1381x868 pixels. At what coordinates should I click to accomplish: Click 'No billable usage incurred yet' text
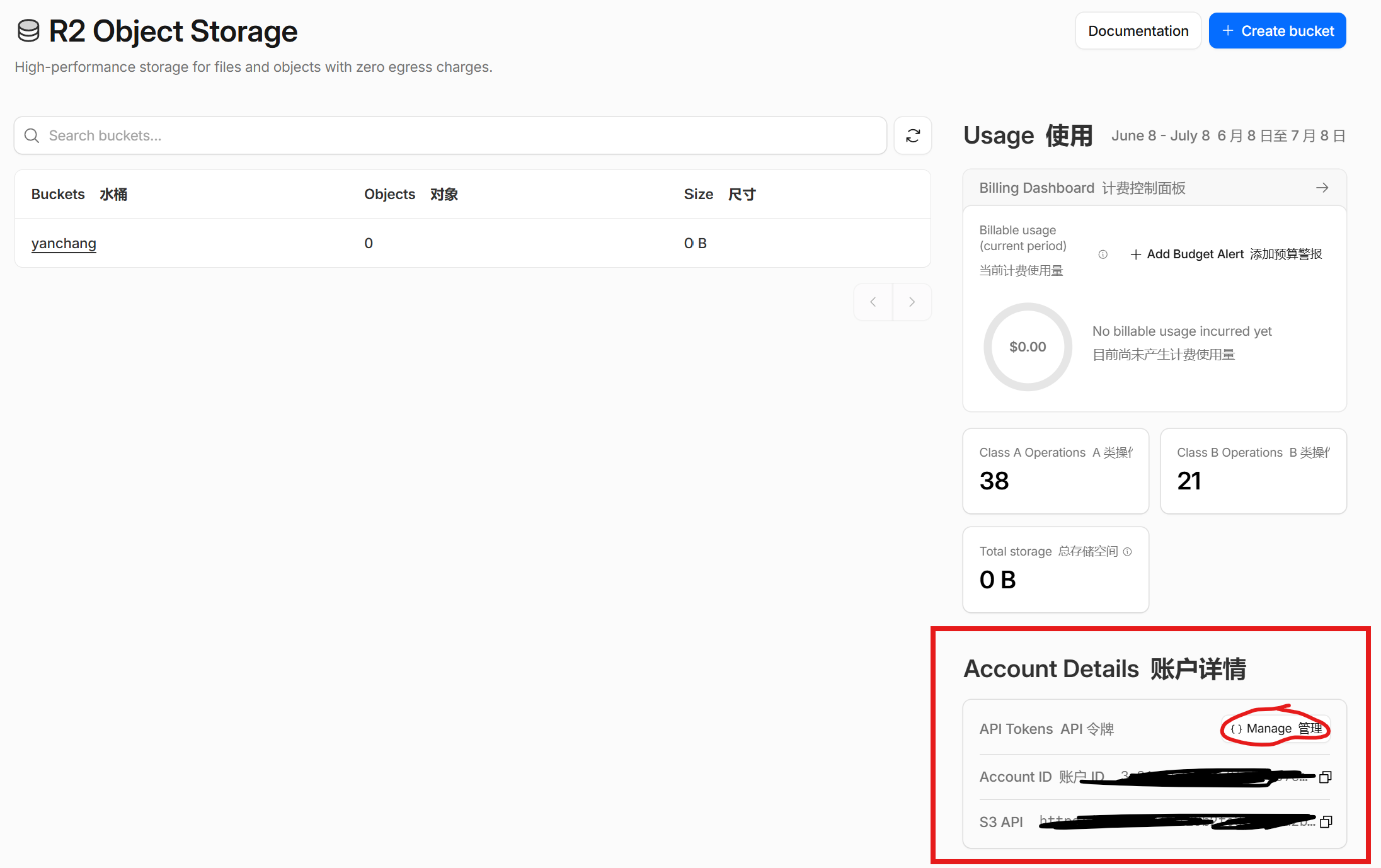click(x=1182, y=331)
